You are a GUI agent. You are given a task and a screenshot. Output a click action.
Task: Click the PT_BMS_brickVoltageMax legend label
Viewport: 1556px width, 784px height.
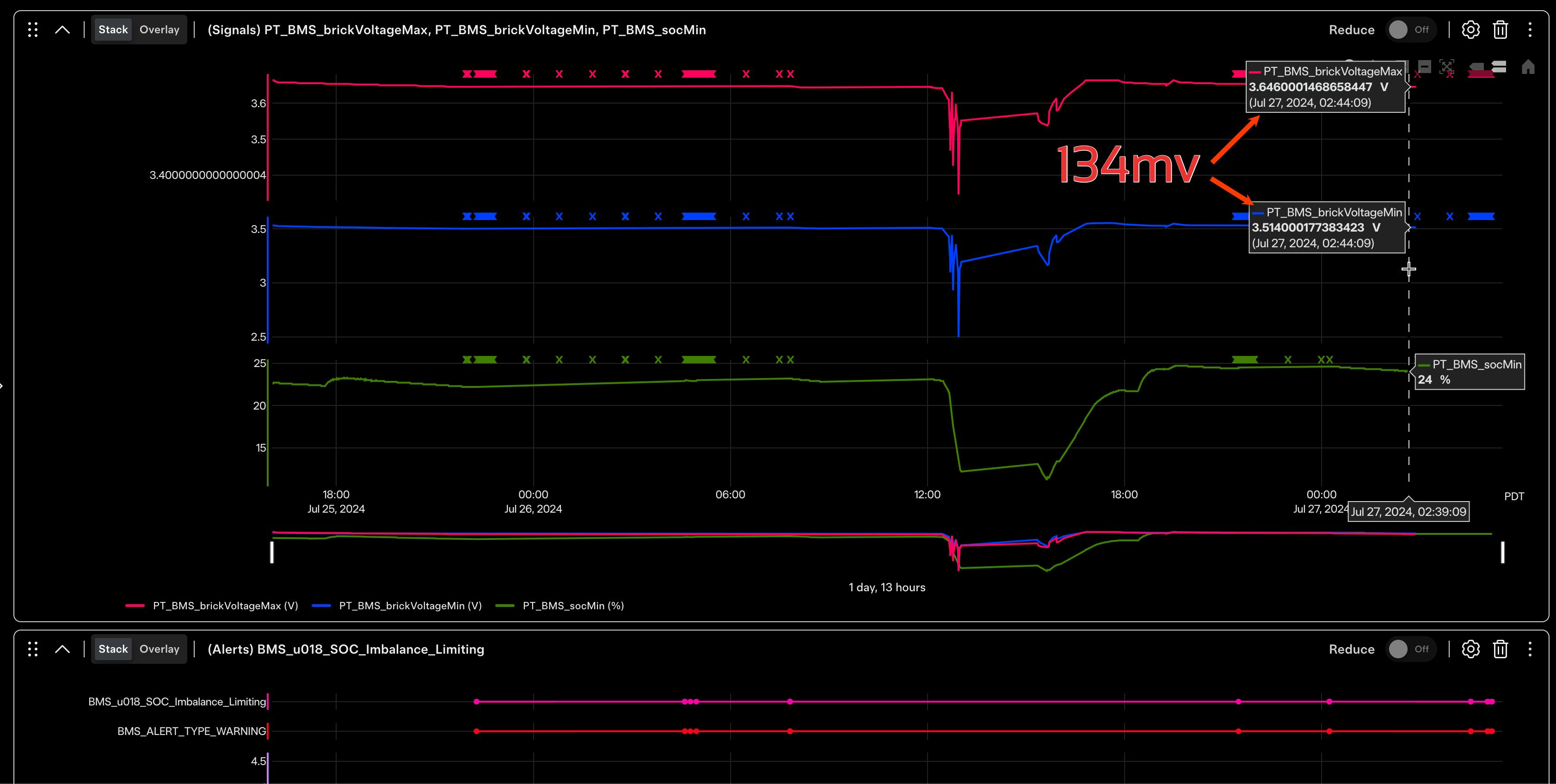point(225,605)
